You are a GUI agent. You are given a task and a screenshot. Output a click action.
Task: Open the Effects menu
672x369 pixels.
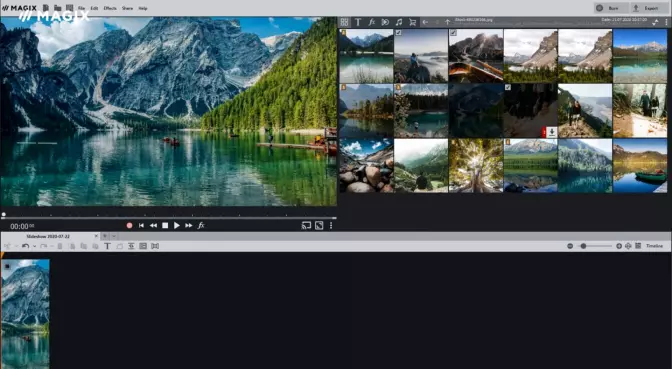(x=110, y=8)
